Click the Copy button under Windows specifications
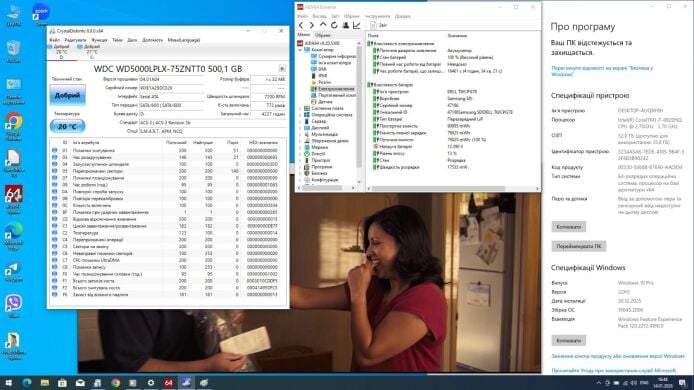Image resolution: width=694 pixels, height=390 pixels. click(x=569, y=340)
